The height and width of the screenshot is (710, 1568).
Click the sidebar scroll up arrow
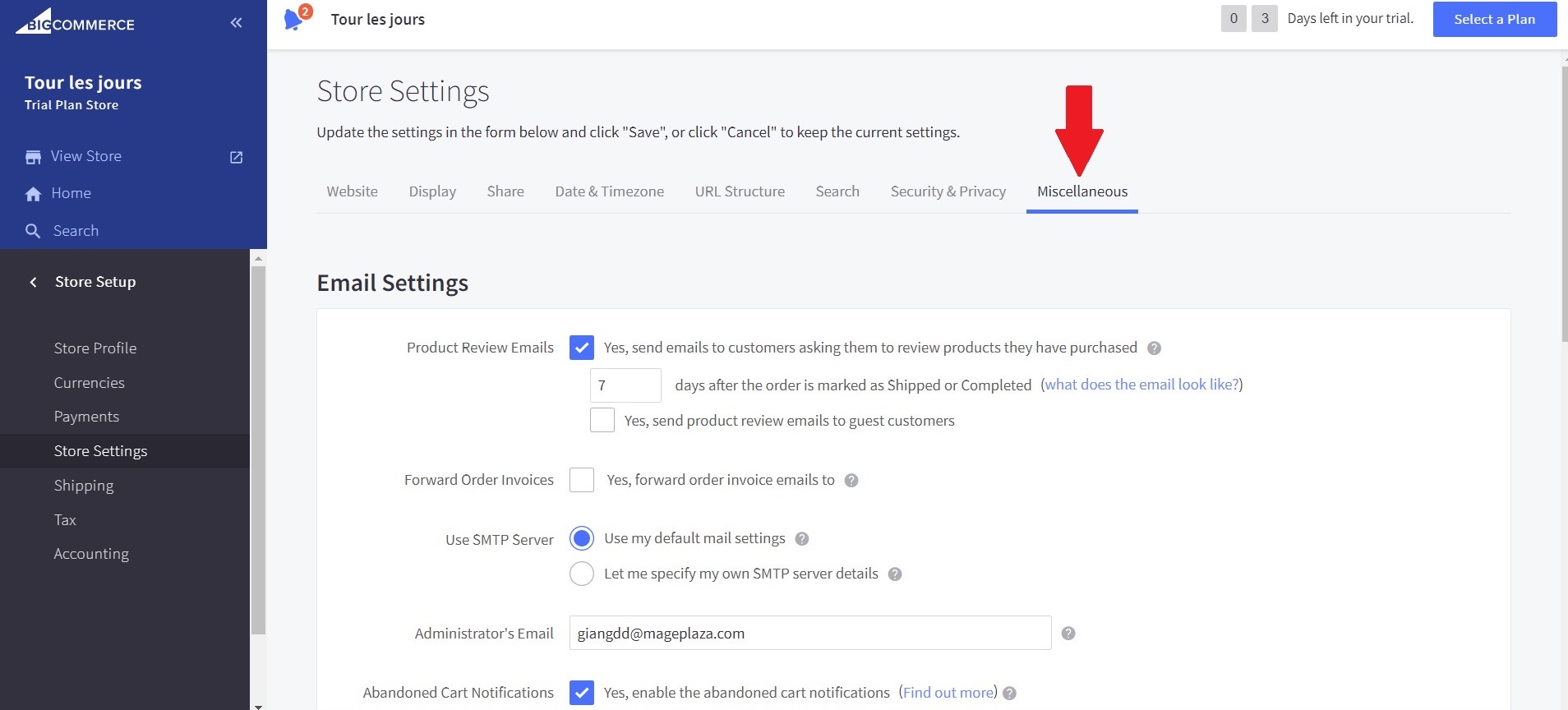[258, 258]
